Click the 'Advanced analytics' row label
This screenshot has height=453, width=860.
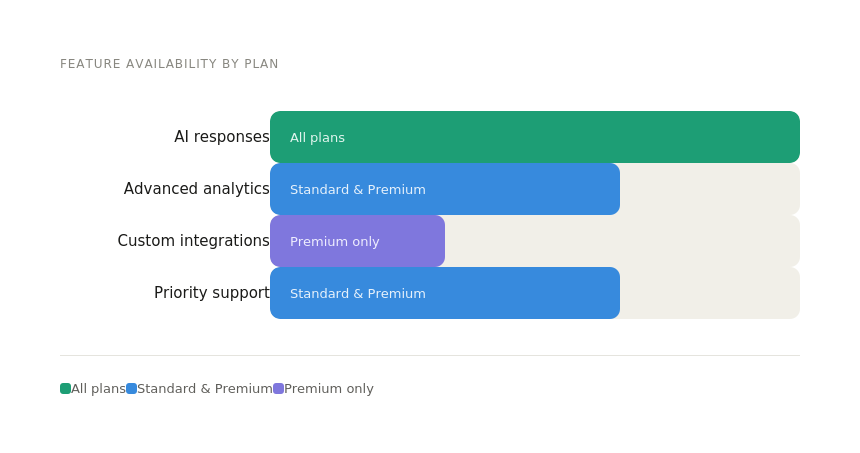[x=196, y=189]
